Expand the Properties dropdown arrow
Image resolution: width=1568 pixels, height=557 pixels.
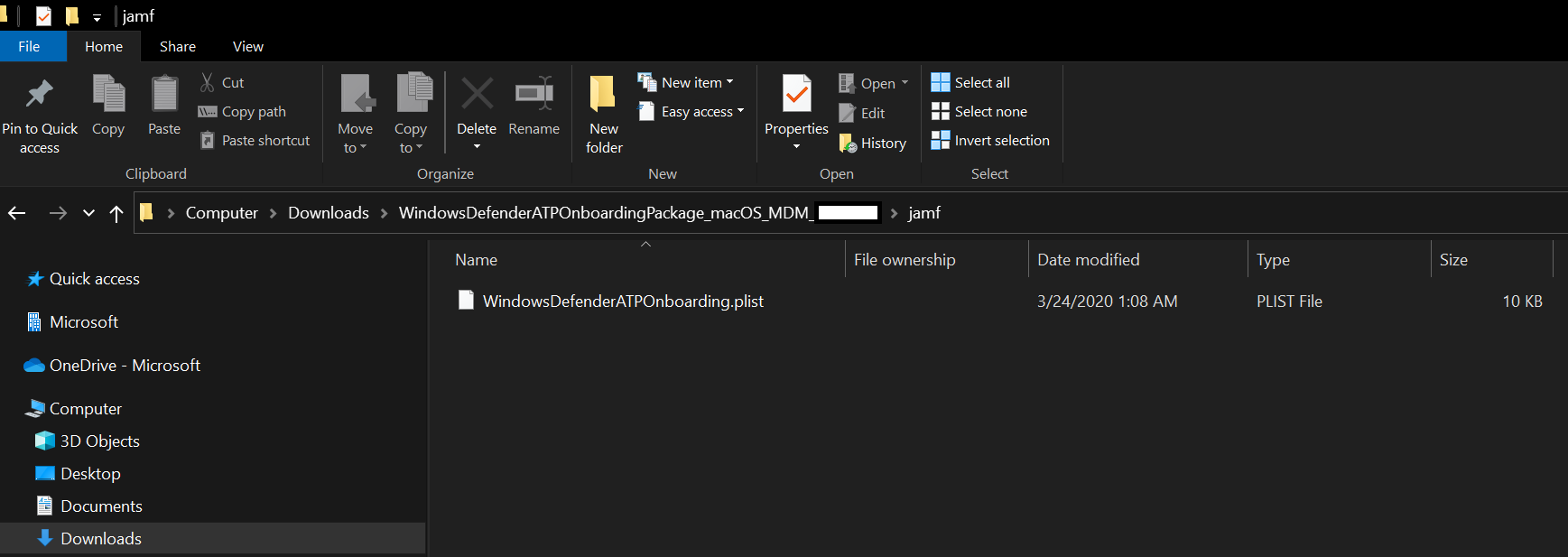(x=796, y=146)
